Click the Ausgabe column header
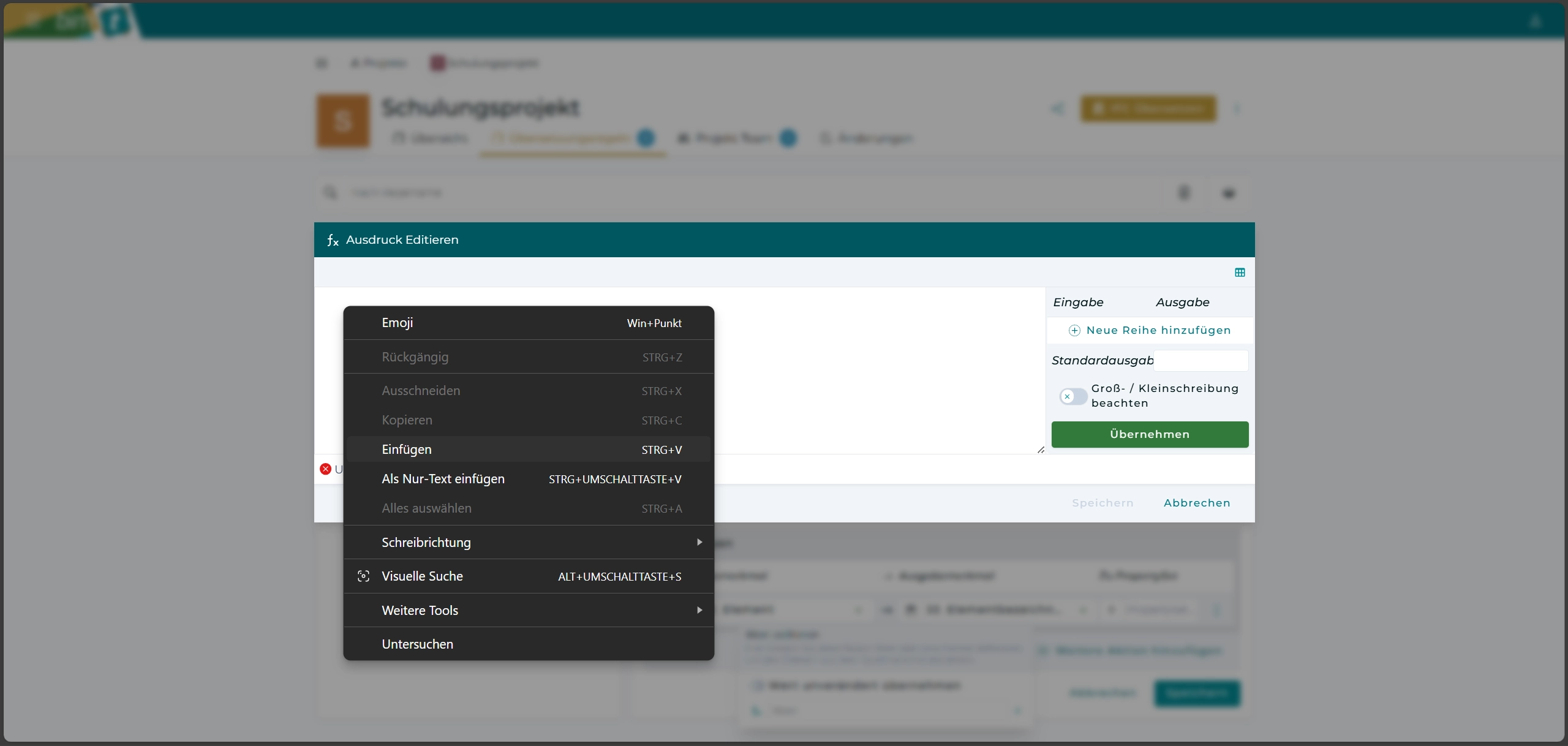 click(x=1182, y=303)
